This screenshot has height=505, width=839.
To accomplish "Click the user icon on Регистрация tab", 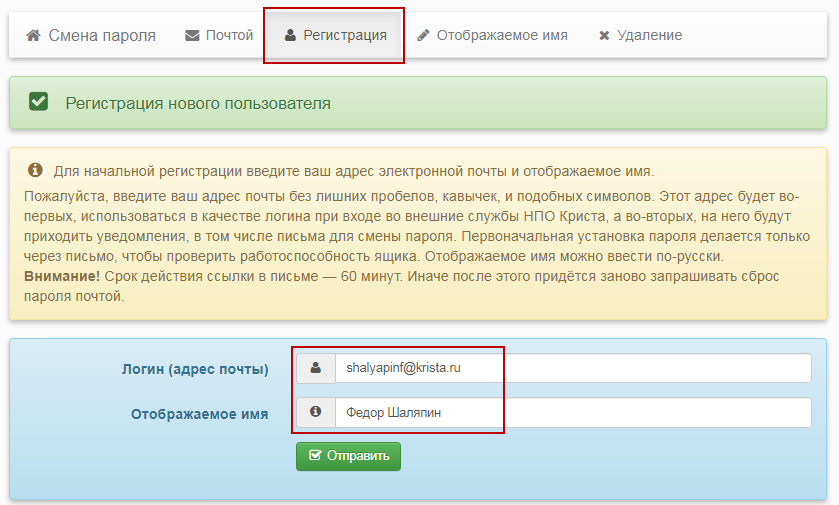I will (290, 35).
